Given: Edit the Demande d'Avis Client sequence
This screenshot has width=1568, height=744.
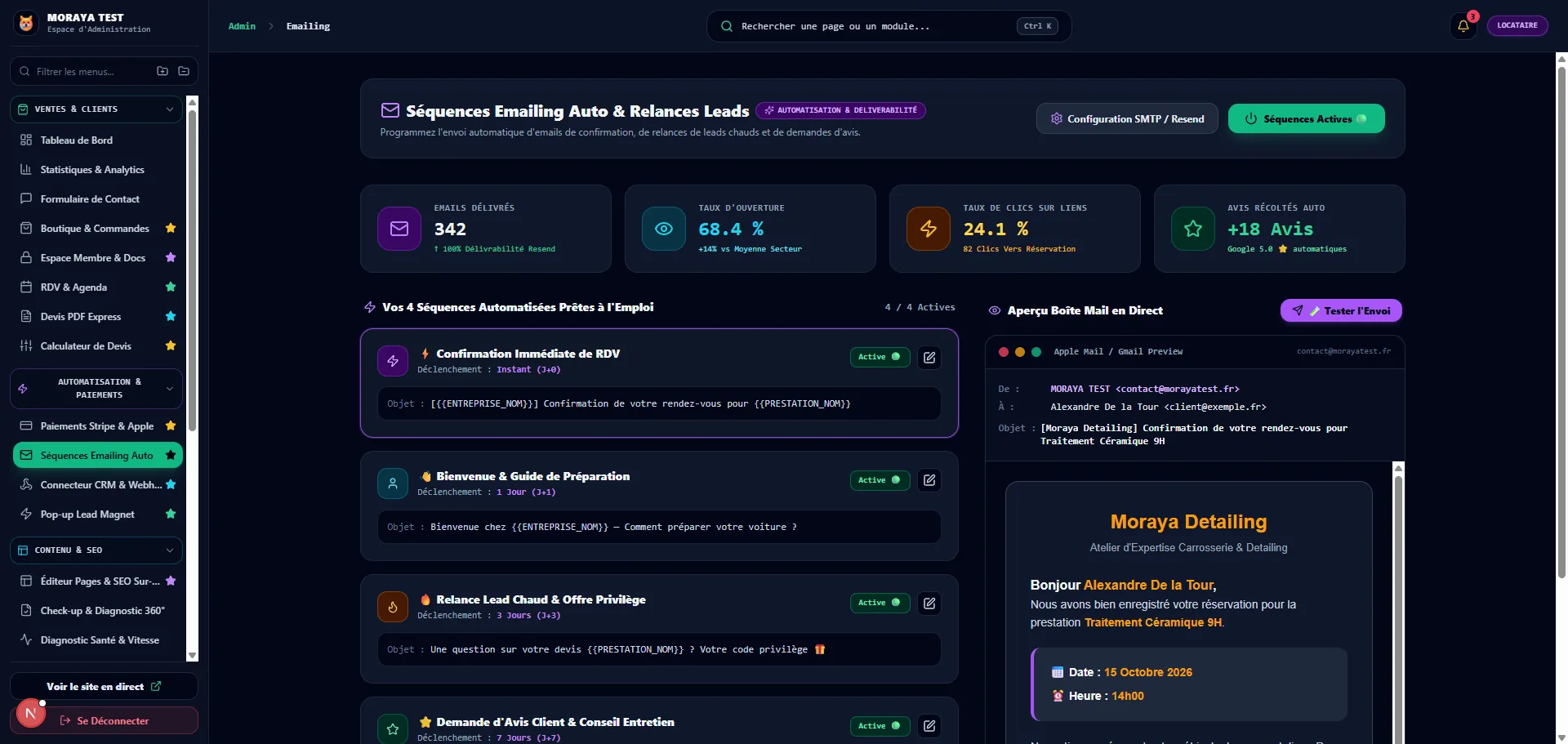Looking at the screenshot, I should coord(929,725).
